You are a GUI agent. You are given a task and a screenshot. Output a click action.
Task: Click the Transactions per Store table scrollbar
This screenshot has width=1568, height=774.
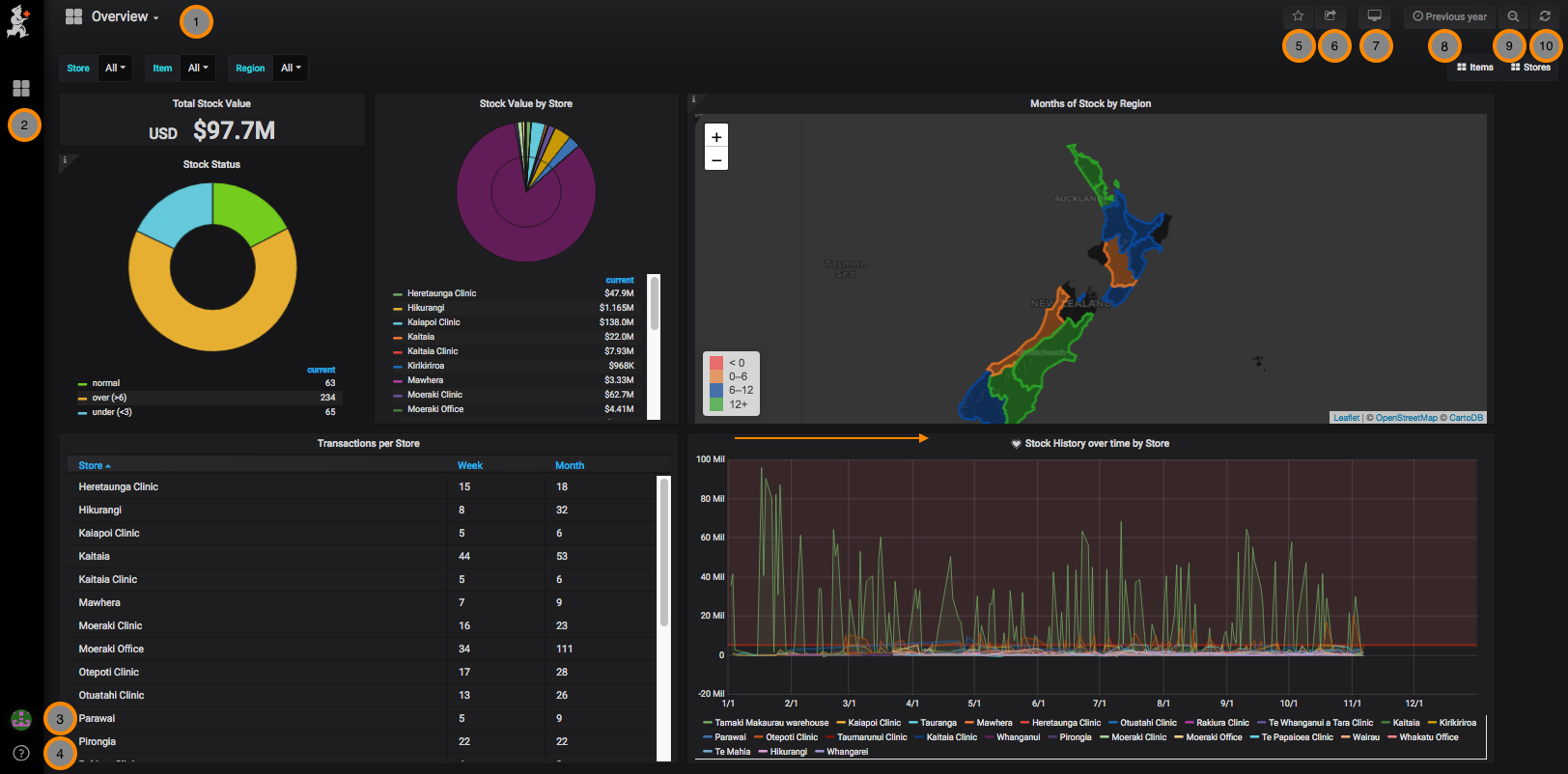click(x=663, y=550)
